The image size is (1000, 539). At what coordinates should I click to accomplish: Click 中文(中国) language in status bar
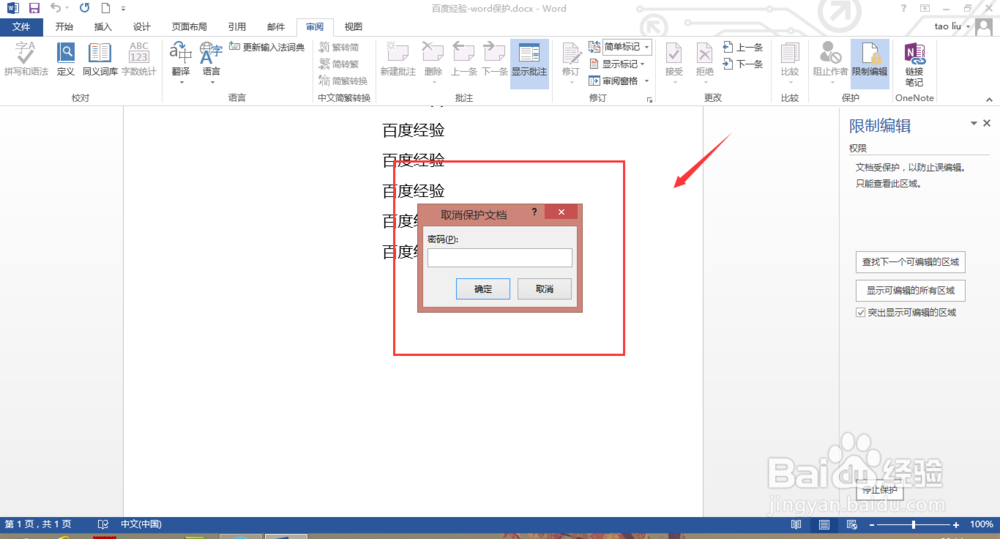(x=141, y=524)
